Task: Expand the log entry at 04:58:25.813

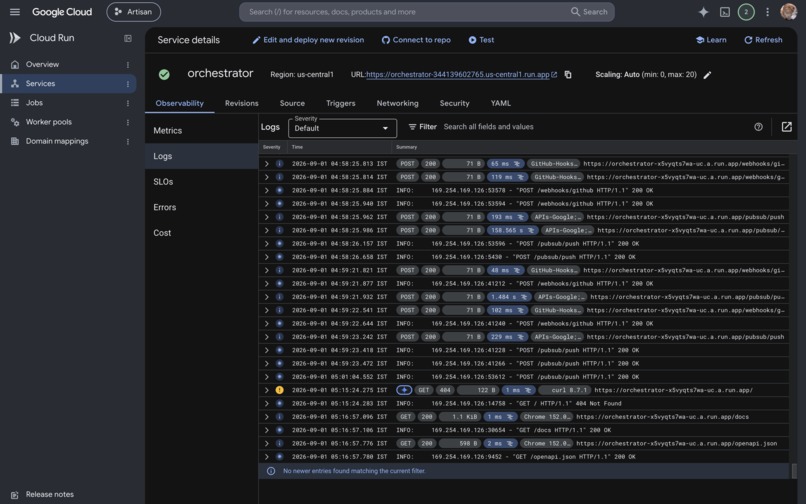Action: pyautogui.click(x=266, y=164)
